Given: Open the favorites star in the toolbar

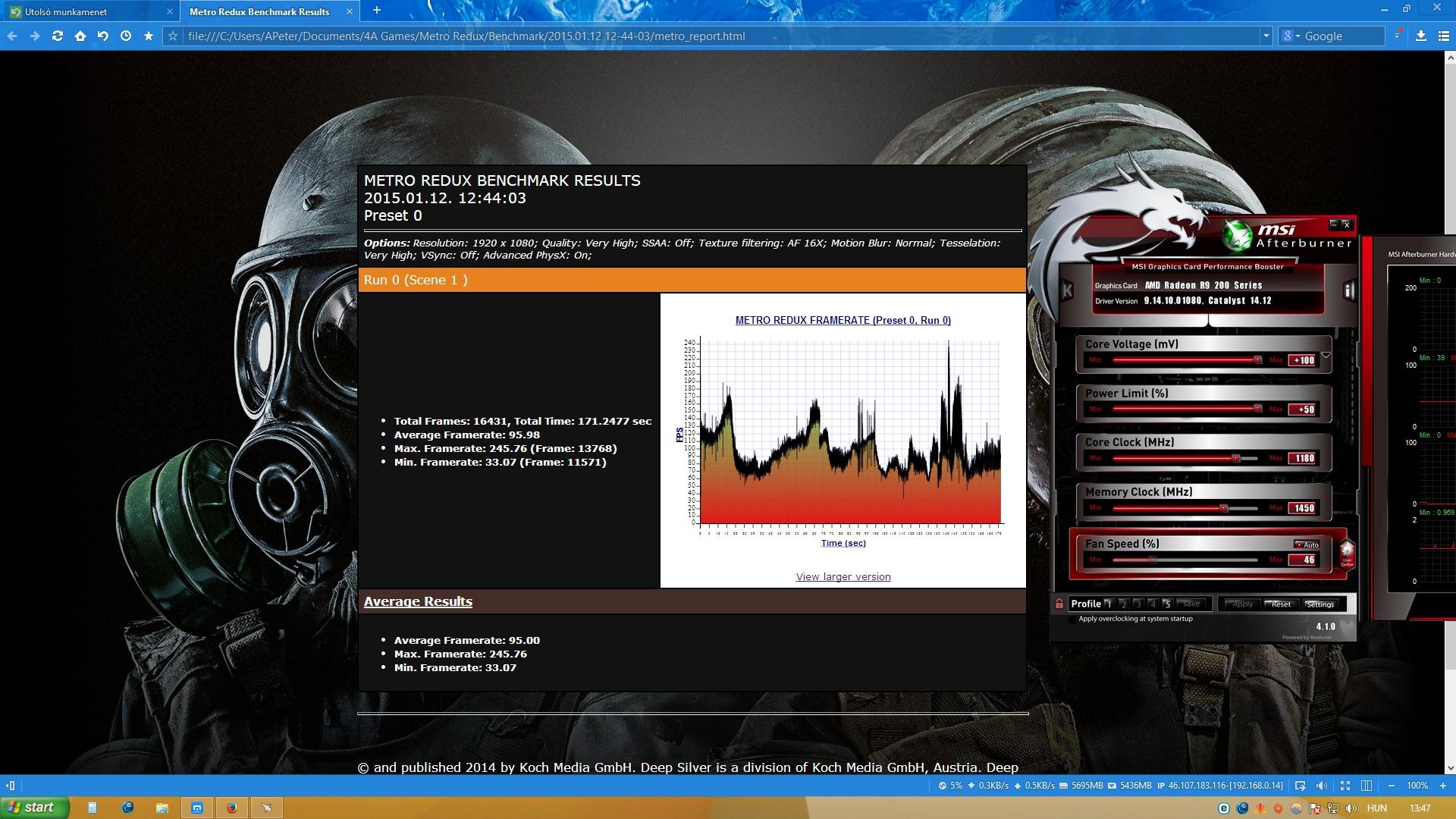Looking at the screenshot, I should point(149,36).
